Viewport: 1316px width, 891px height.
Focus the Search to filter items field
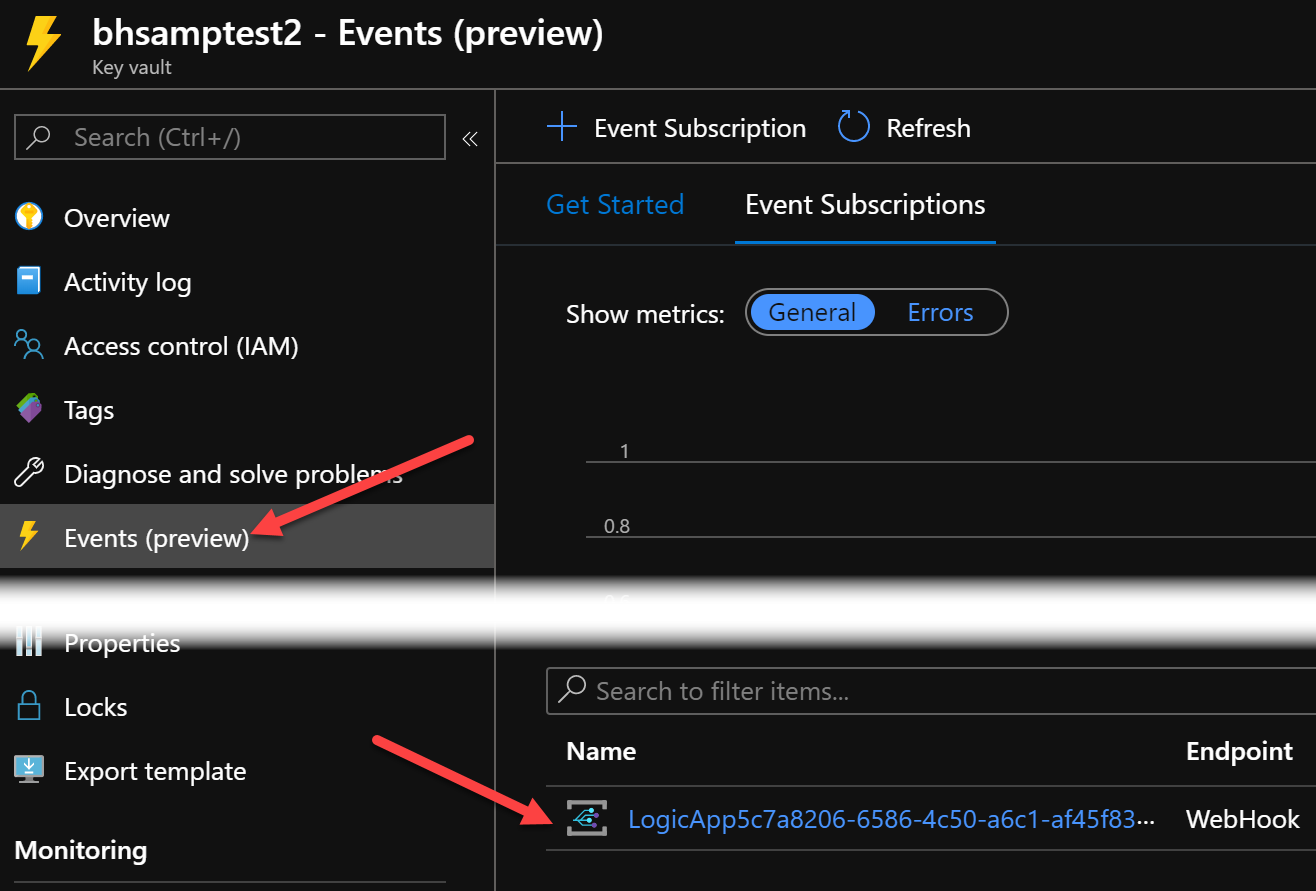click(x=931, y=691)
